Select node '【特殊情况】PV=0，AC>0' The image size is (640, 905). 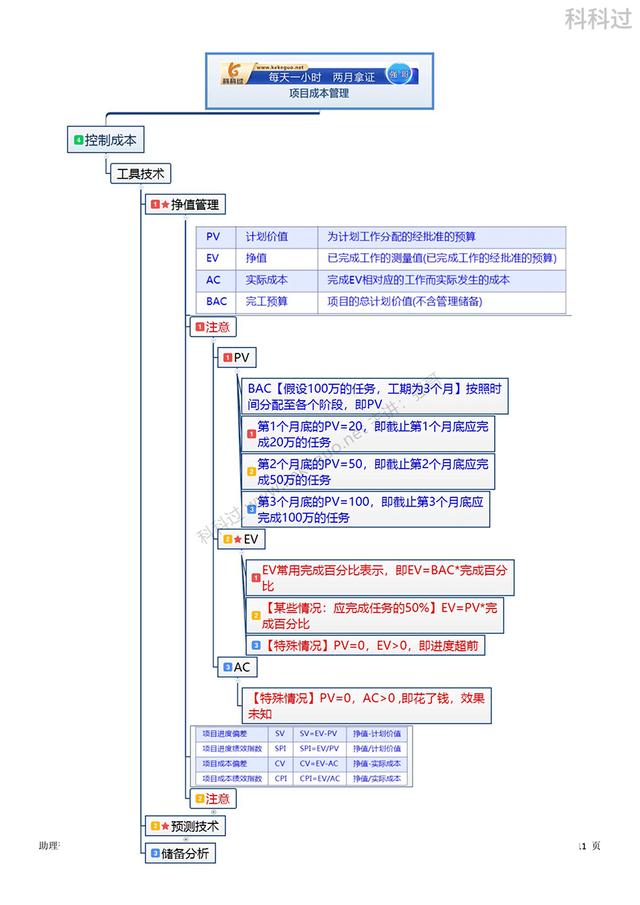pos(366,705)
